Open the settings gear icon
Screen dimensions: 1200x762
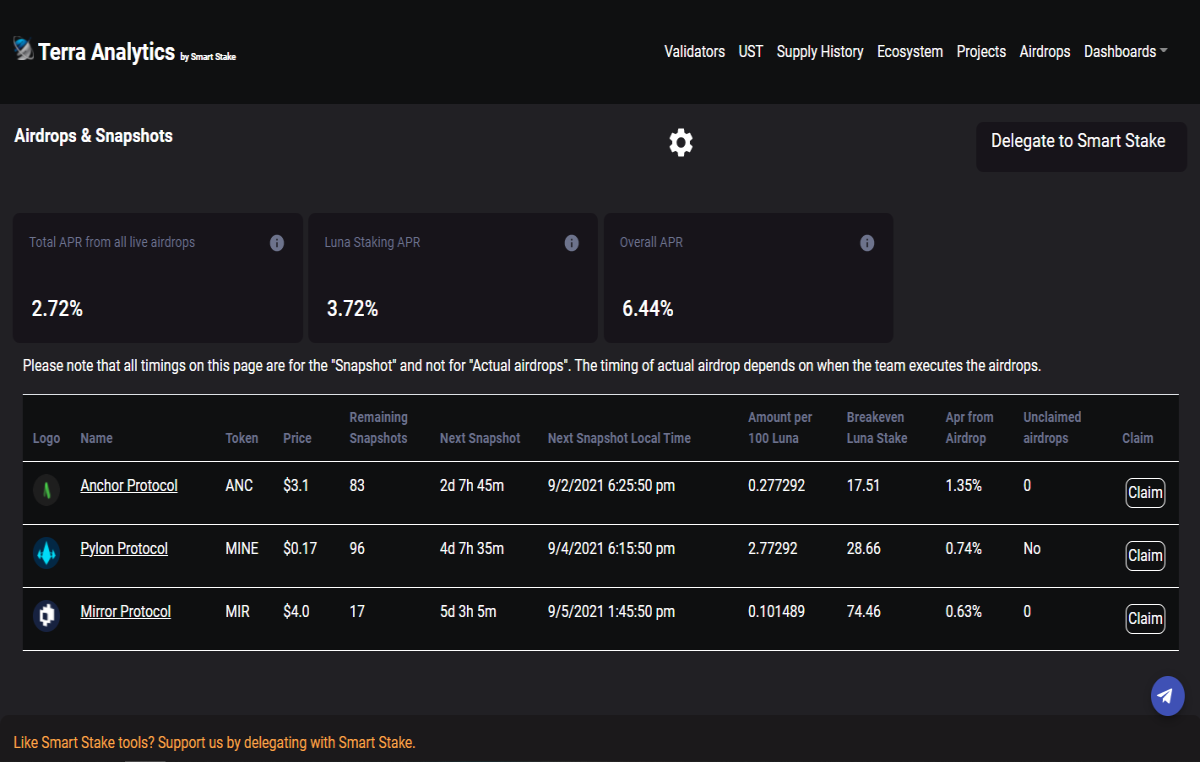pyautogui.click(x=681, y=142)
